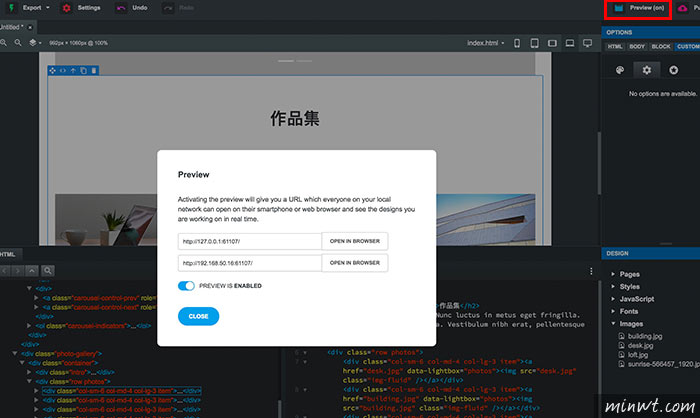Duplicate the selected block
The width and height of the screenshot is (700, 418).
pyautogui.click(x=83, y=71)
